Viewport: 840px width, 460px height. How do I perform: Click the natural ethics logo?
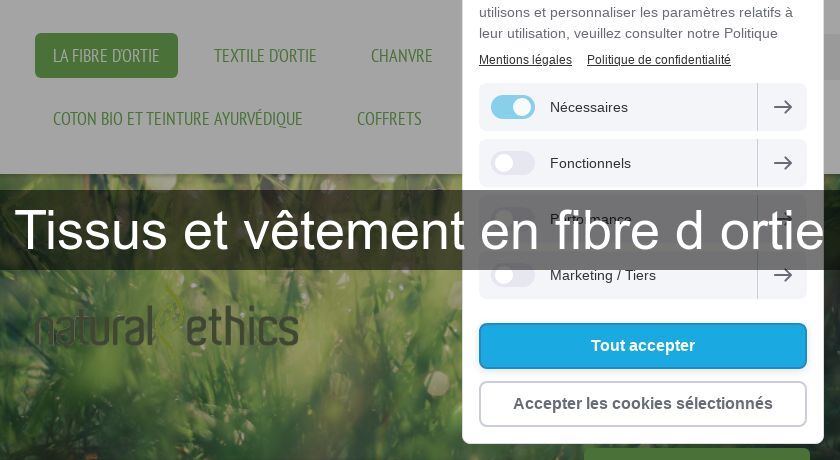coord(167,326)
